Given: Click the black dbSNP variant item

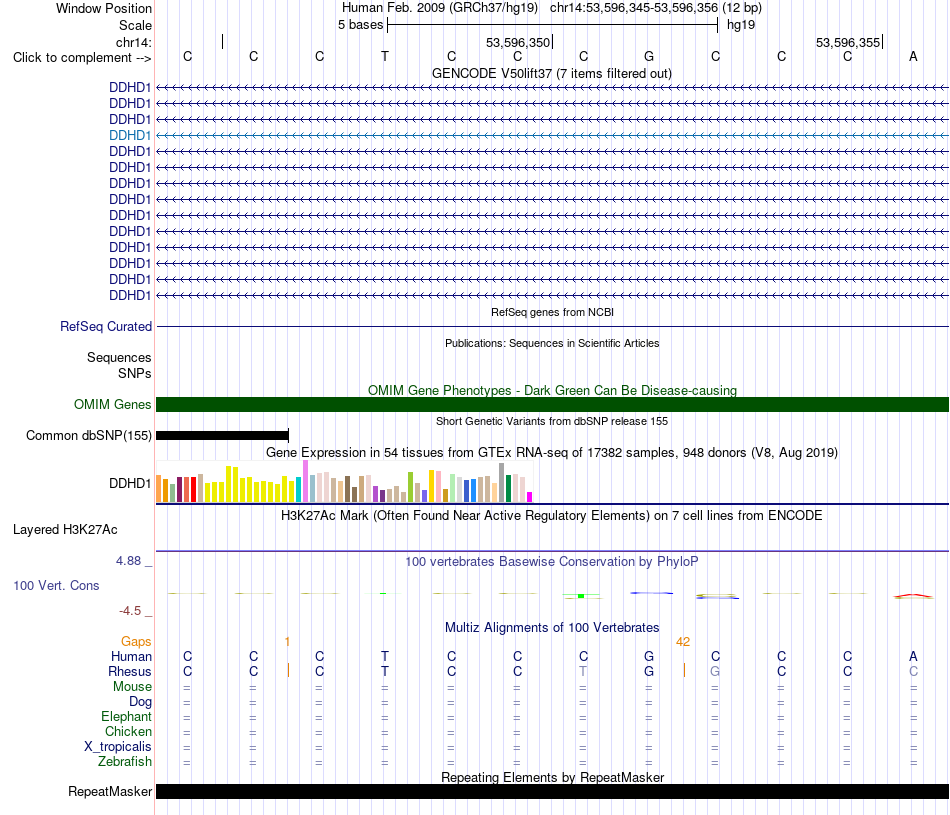Looking at the screenshot, I should [222, 435].
